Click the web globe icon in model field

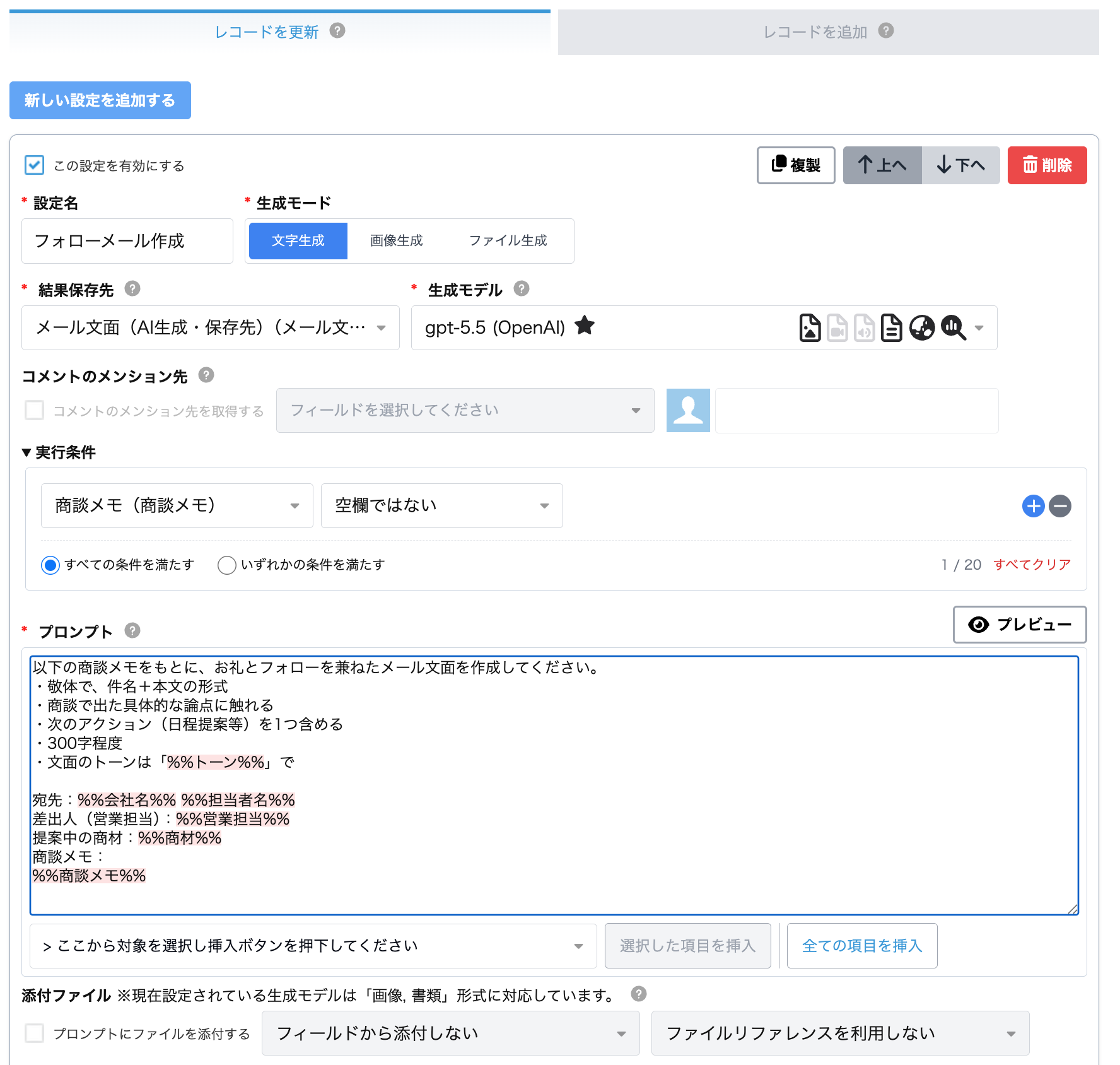[x=921, y=327]
